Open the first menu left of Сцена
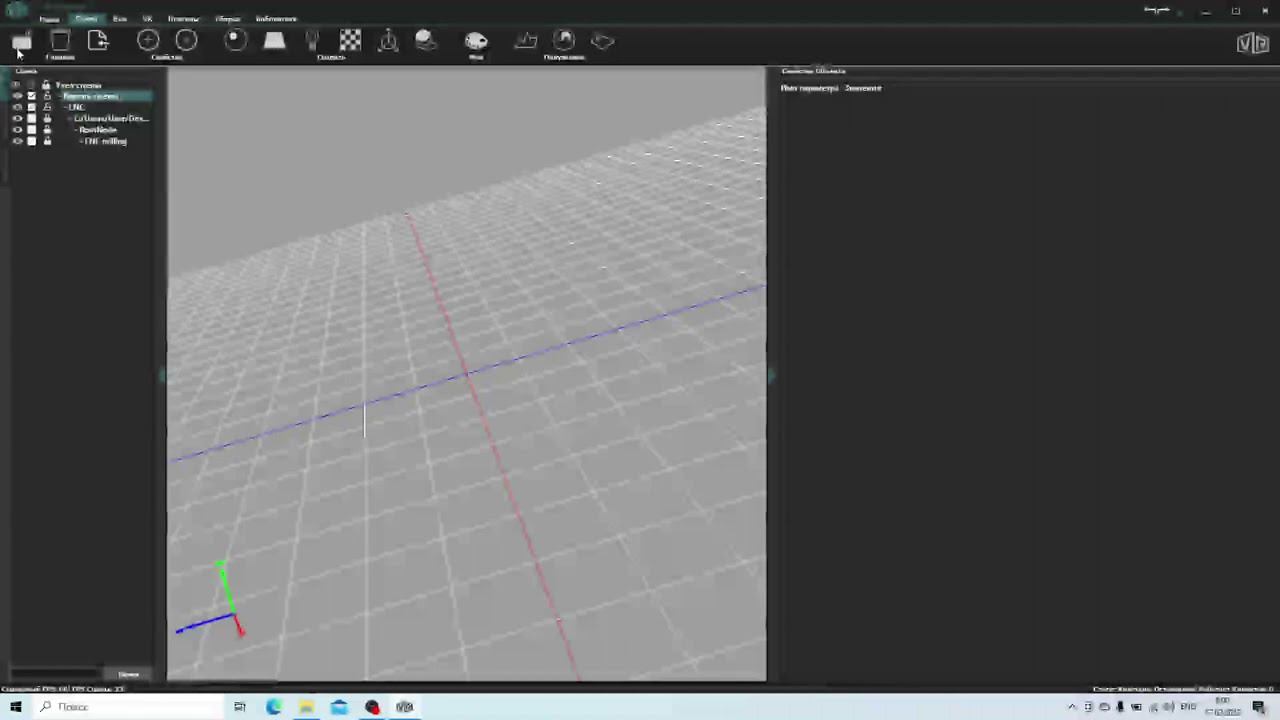1280x720 pixels. (x=49, y=19)
